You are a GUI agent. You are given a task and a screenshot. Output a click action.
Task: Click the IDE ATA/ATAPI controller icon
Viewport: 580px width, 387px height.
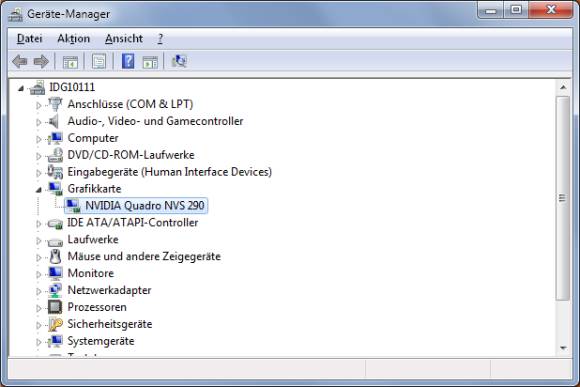click(55, 223)
